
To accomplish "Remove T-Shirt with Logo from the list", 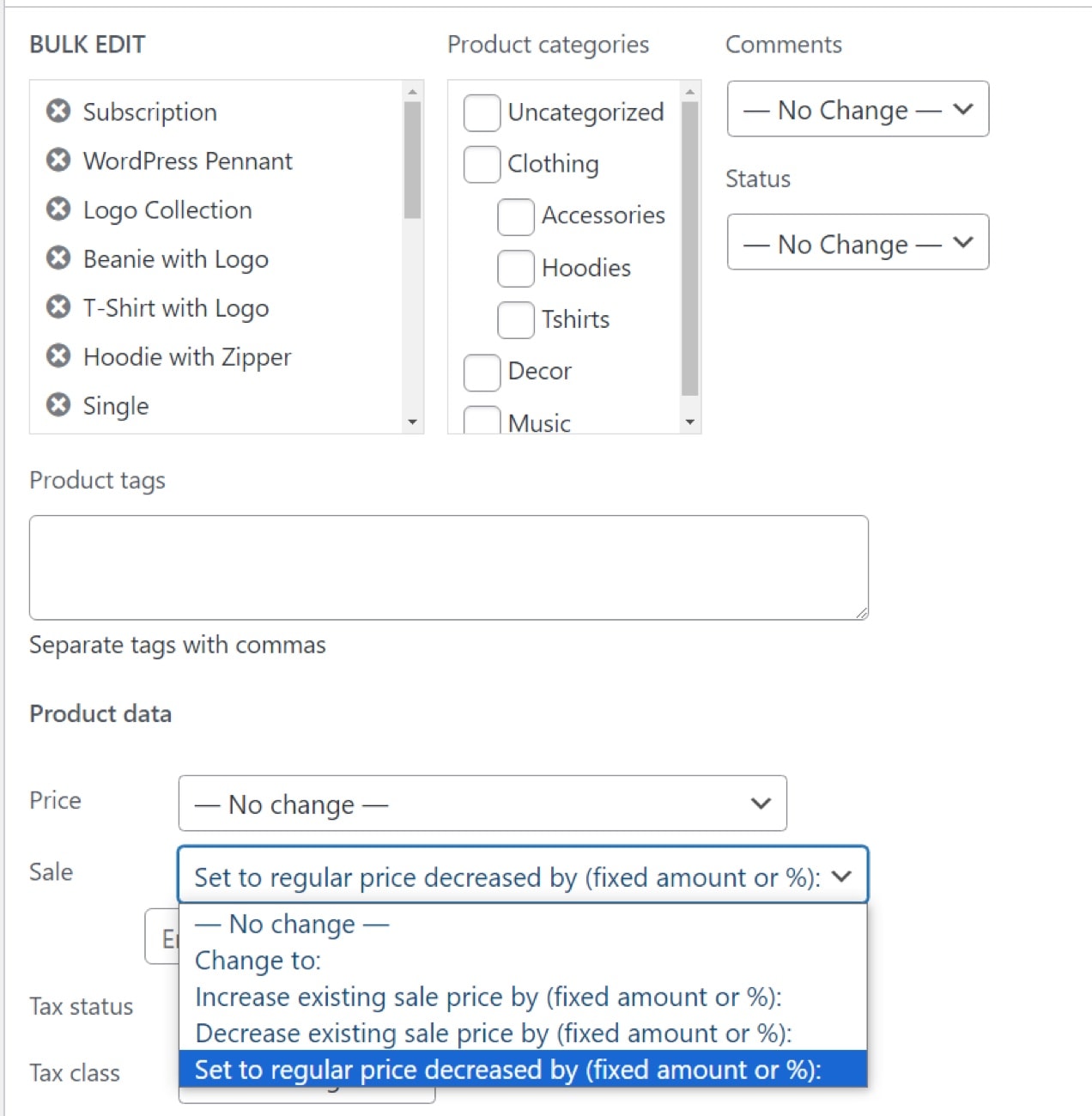I will pyautogui.click(x=58, y=307).
